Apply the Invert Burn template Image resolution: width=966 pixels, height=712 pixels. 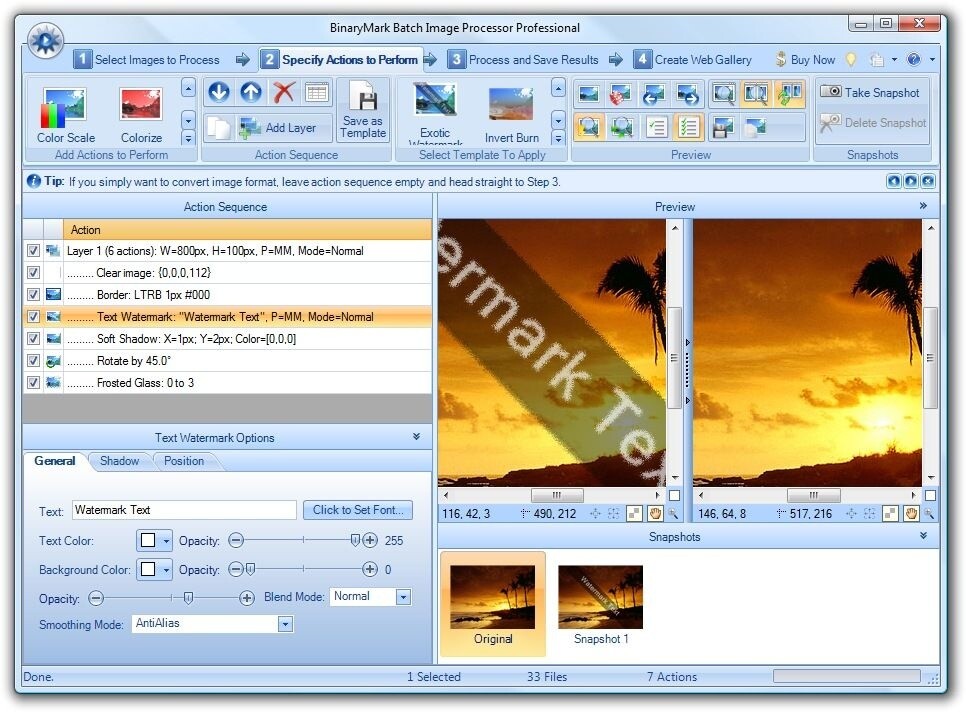click(x=510, y=105)
